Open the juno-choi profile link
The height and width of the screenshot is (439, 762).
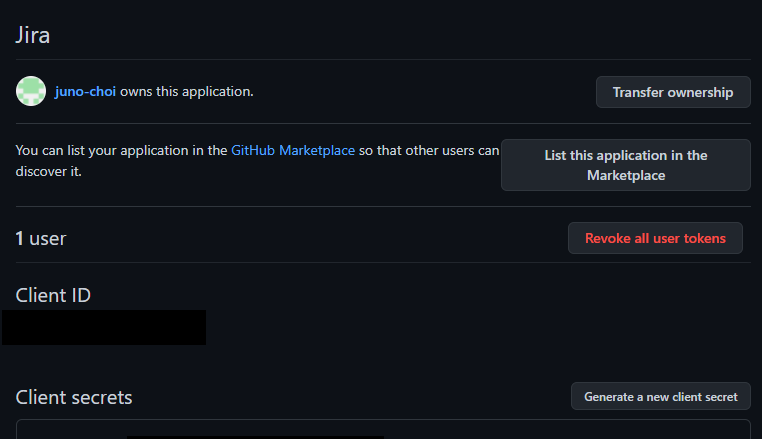pyautogui.click(x=85, y=91)
